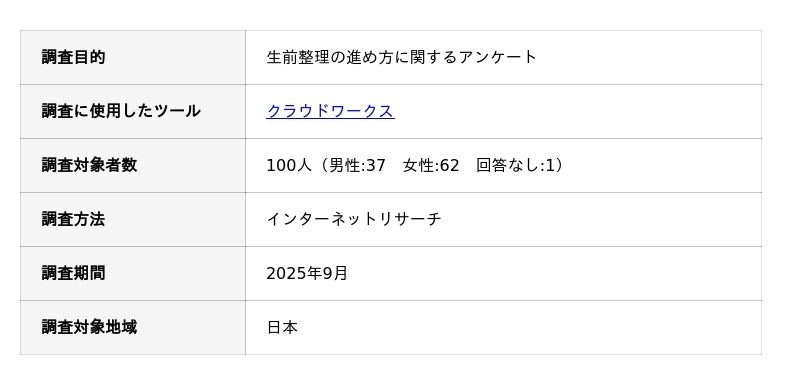Select the 調査対象者数 label cell
Viewport: 800px width, 385px height.
(x=133, y=165)
